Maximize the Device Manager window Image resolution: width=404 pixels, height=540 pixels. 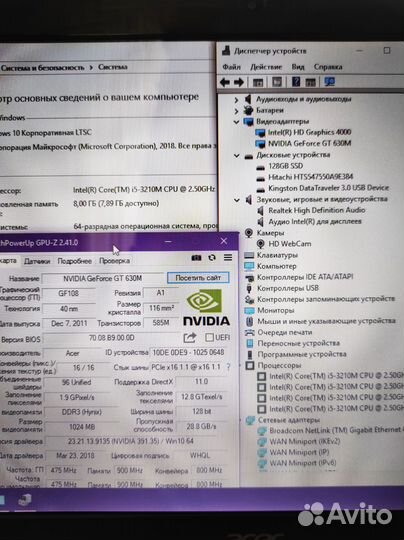pos(387,51)
